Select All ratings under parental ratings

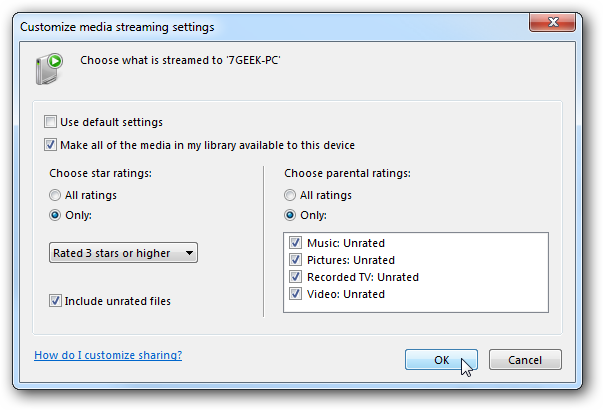pos(290,195)
